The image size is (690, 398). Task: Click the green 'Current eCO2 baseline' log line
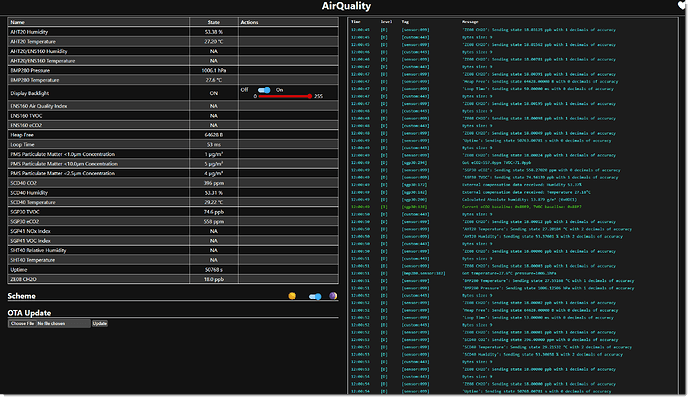click(x=521, y=207)
